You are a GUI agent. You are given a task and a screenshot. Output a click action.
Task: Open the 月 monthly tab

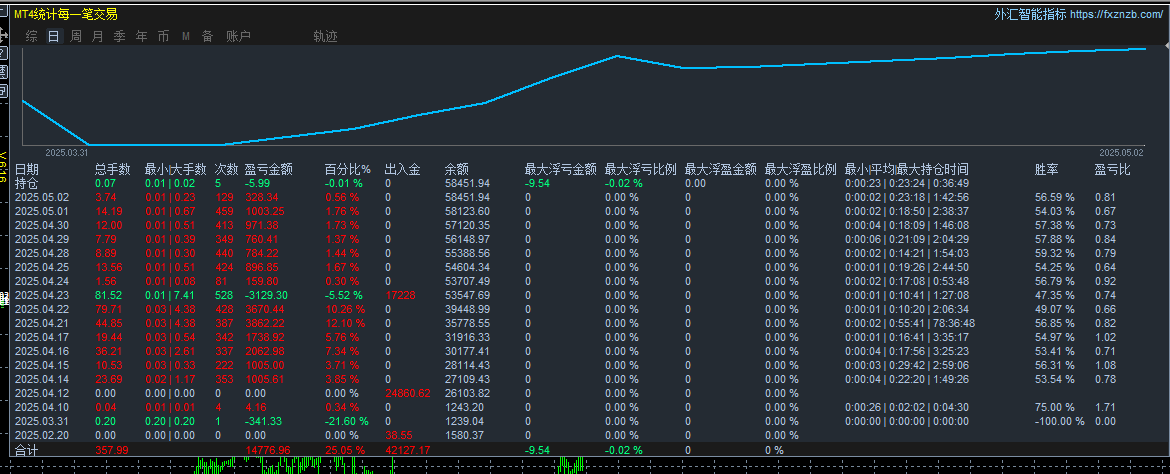(98, 36)
